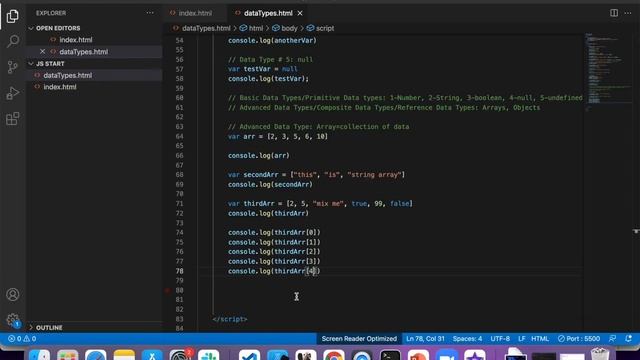Split the editor to the right

(614, 13)
